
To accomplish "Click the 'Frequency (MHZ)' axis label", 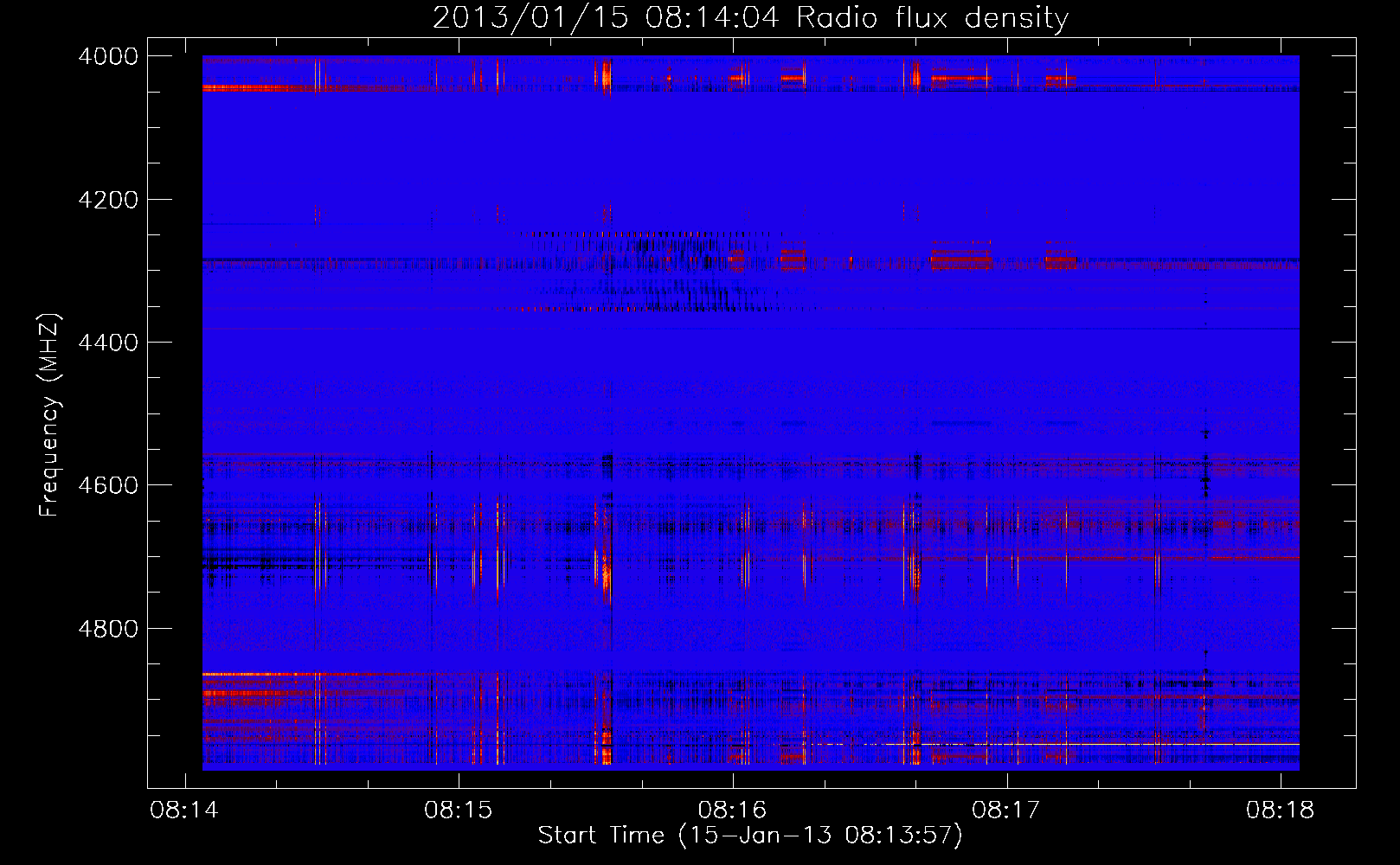I will [x=50, y=415].
